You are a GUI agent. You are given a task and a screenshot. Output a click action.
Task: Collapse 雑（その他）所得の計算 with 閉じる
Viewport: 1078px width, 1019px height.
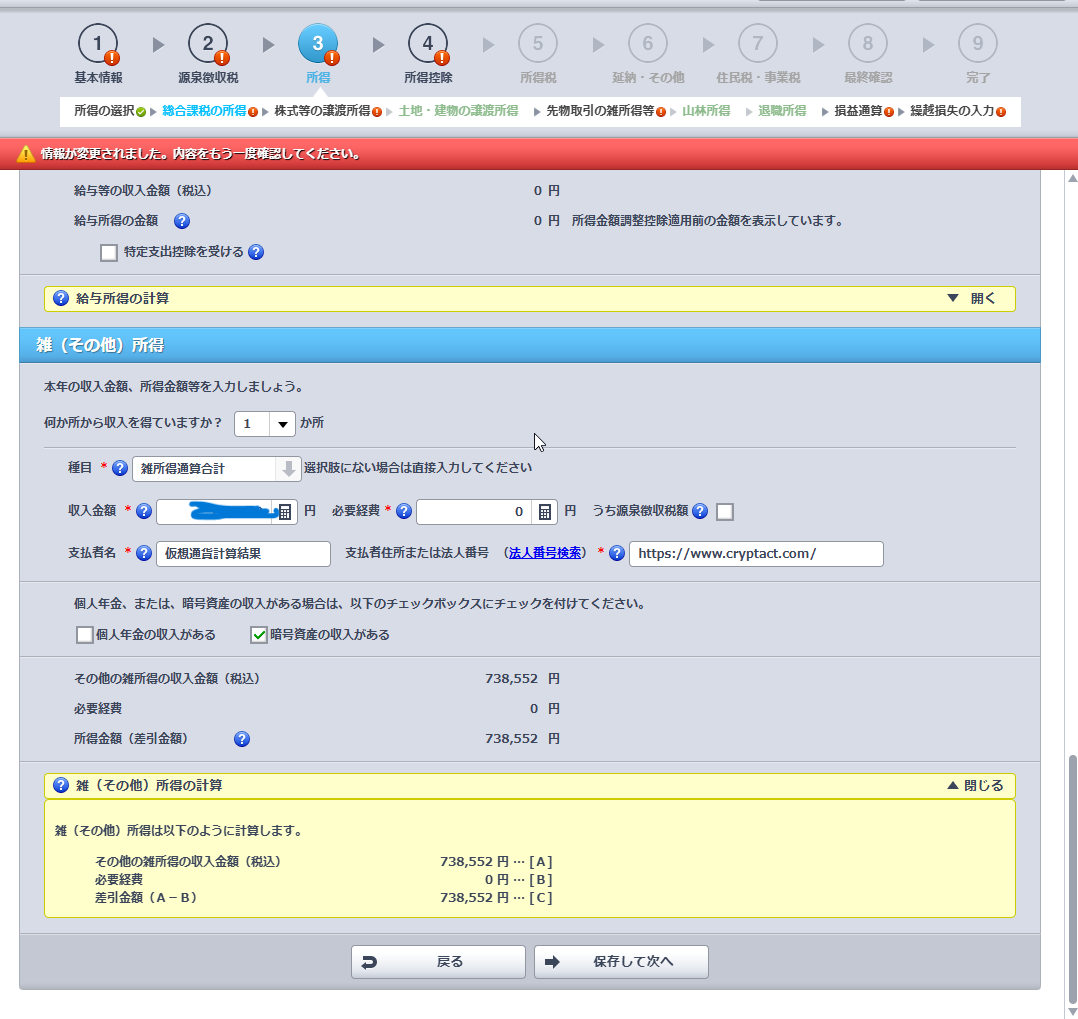pyautogui.click(x=974, y=786)
